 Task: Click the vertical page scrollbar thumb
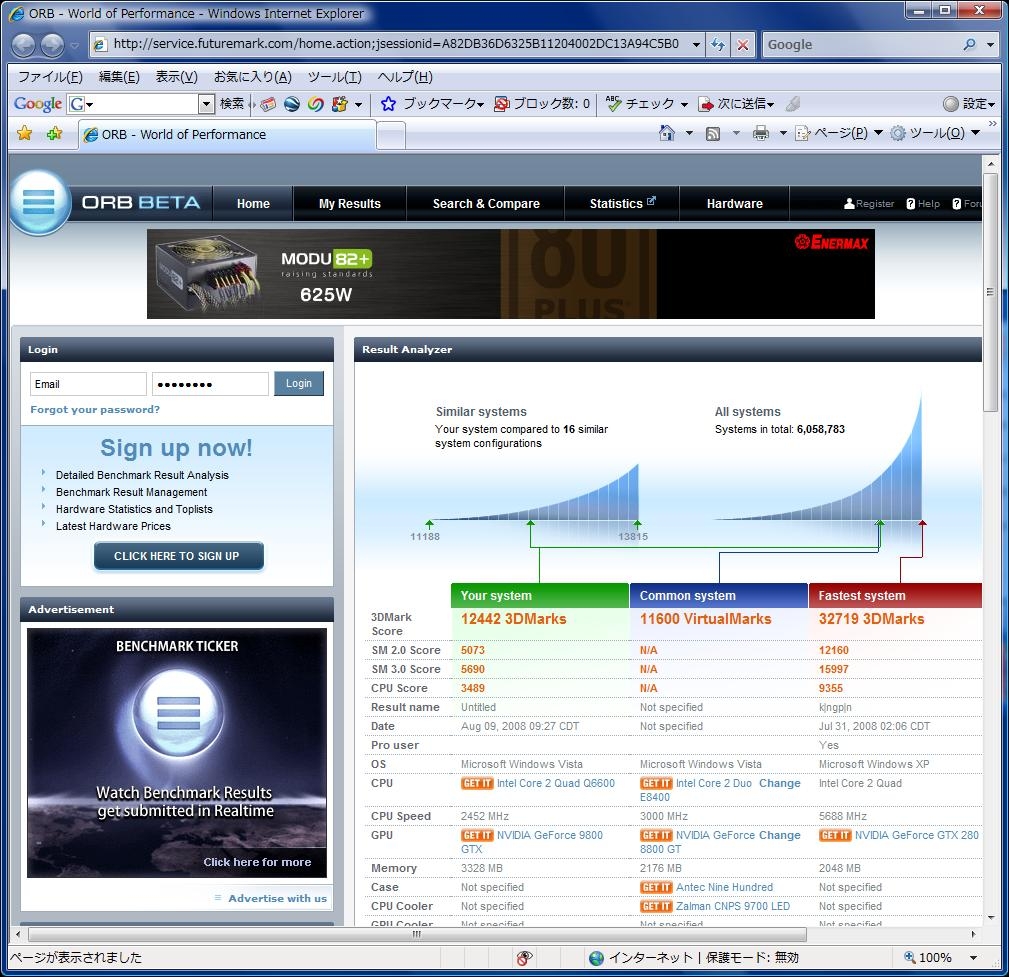click(990, 291)
